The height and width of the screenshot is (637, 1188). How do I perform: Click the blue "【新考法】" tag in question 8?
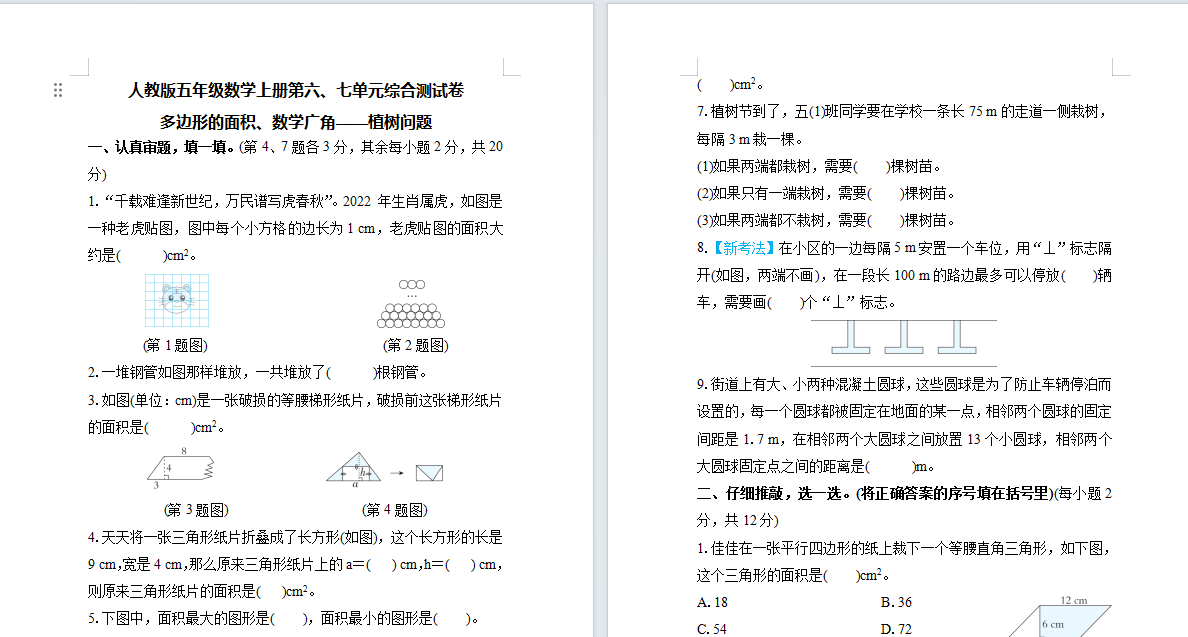pos(742,248)
